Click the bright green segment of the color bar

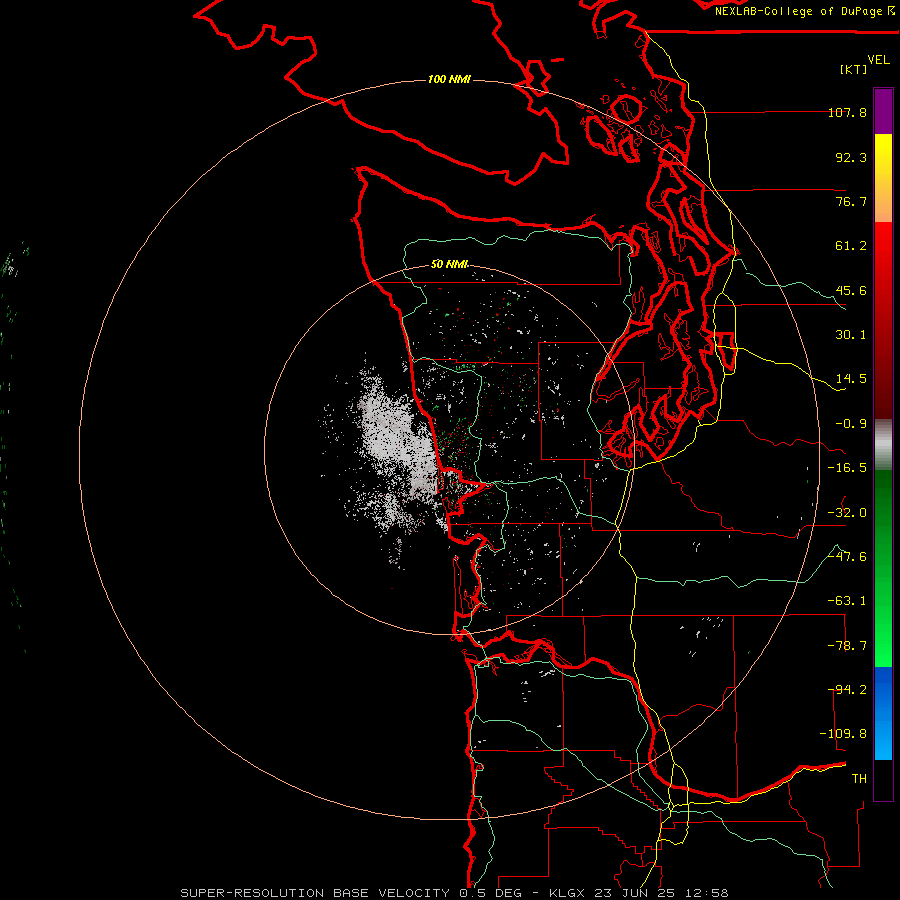[x=883, y=568]
